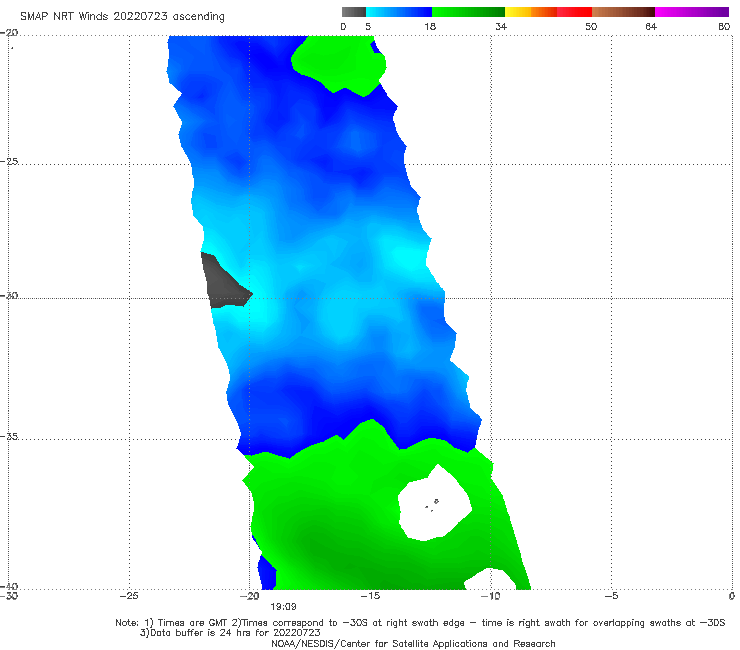Pick the blue 5–18 segment of the color bar
This screenshot has height=650, width=740.
point(399,12)
